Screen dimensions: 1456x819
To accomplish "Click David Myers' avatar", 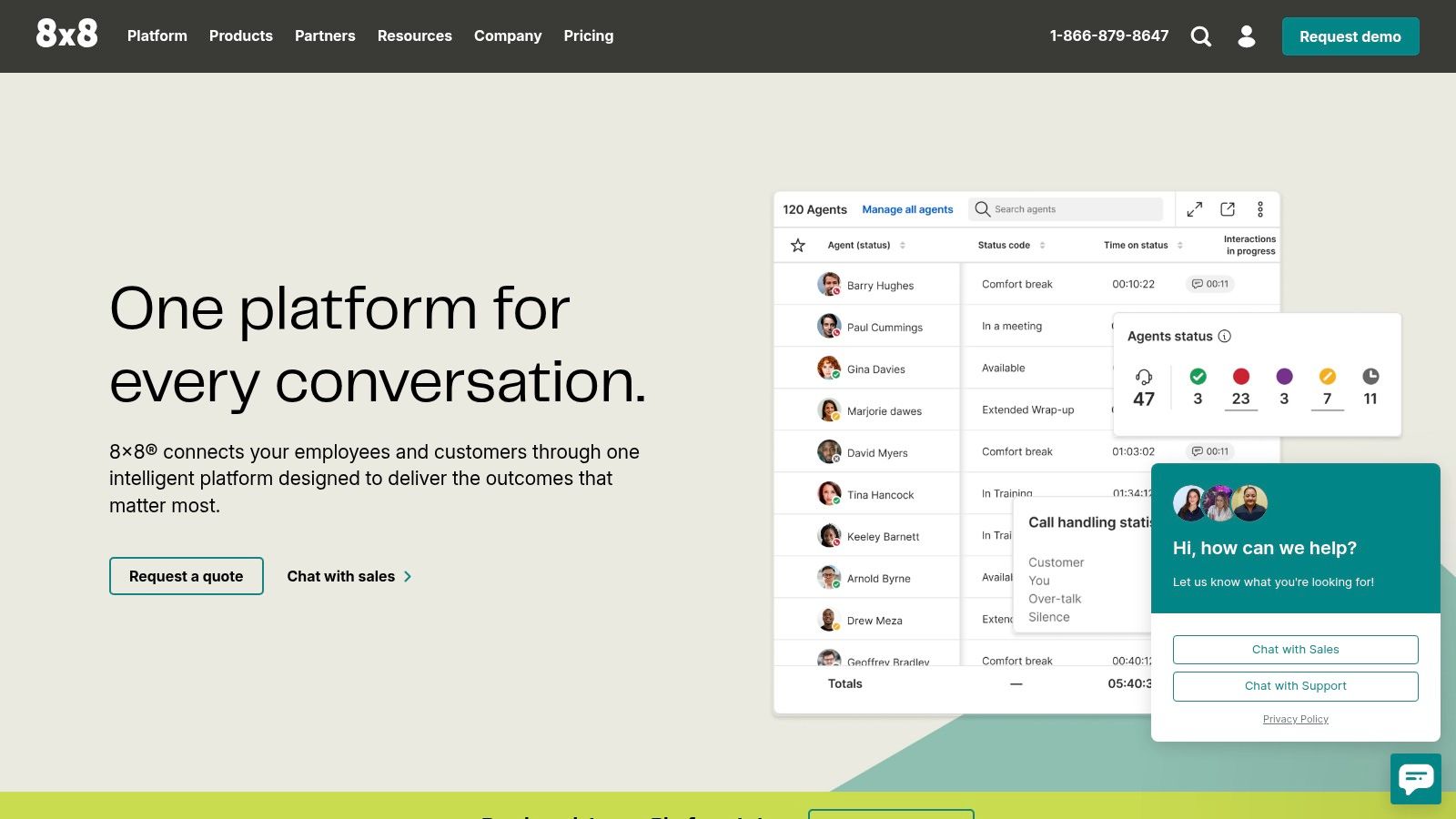I will pyautogui.click(x=829, y=451).
